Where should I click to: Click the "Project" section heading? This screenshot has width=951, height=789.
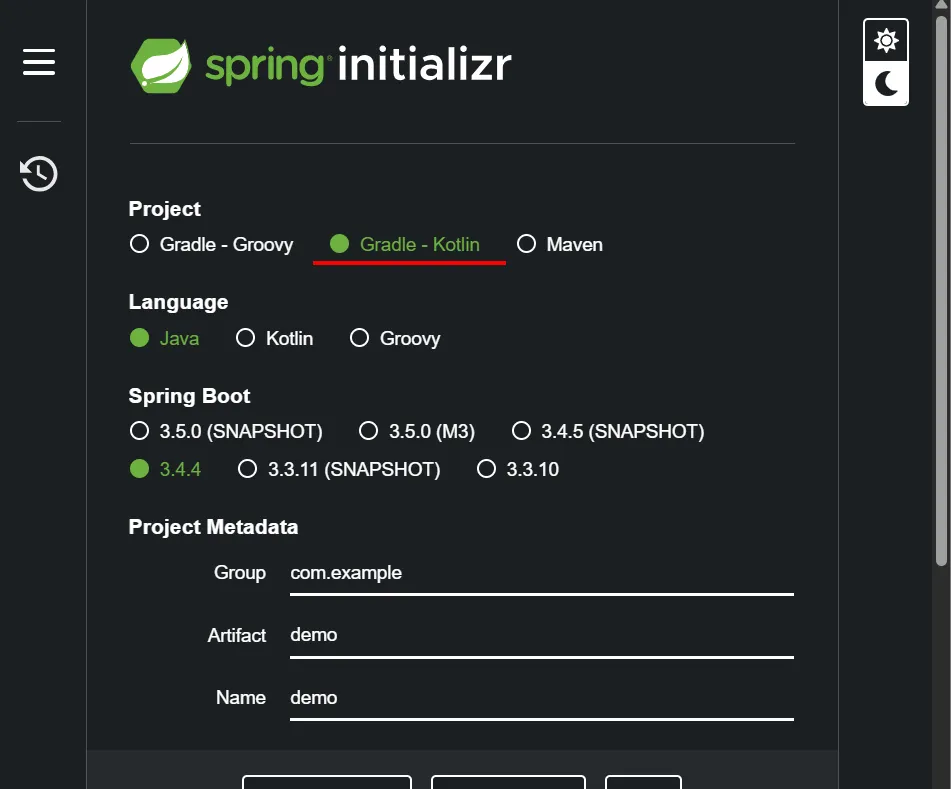pos(164,209)
